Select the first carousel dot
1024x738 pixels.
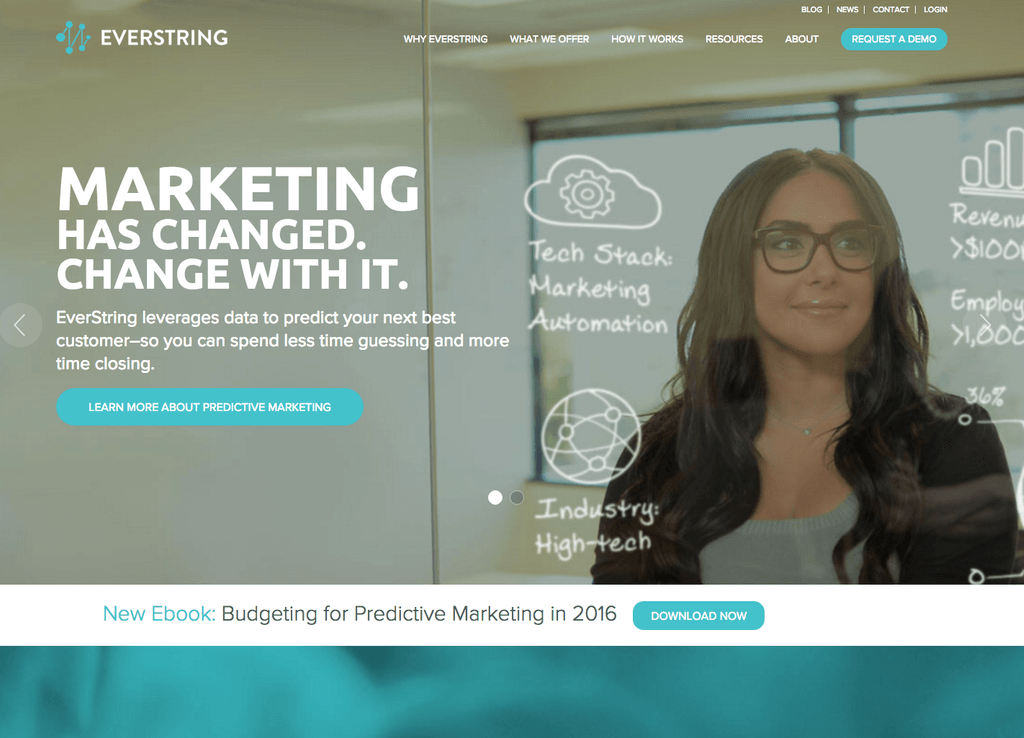[x=495, y=498]
